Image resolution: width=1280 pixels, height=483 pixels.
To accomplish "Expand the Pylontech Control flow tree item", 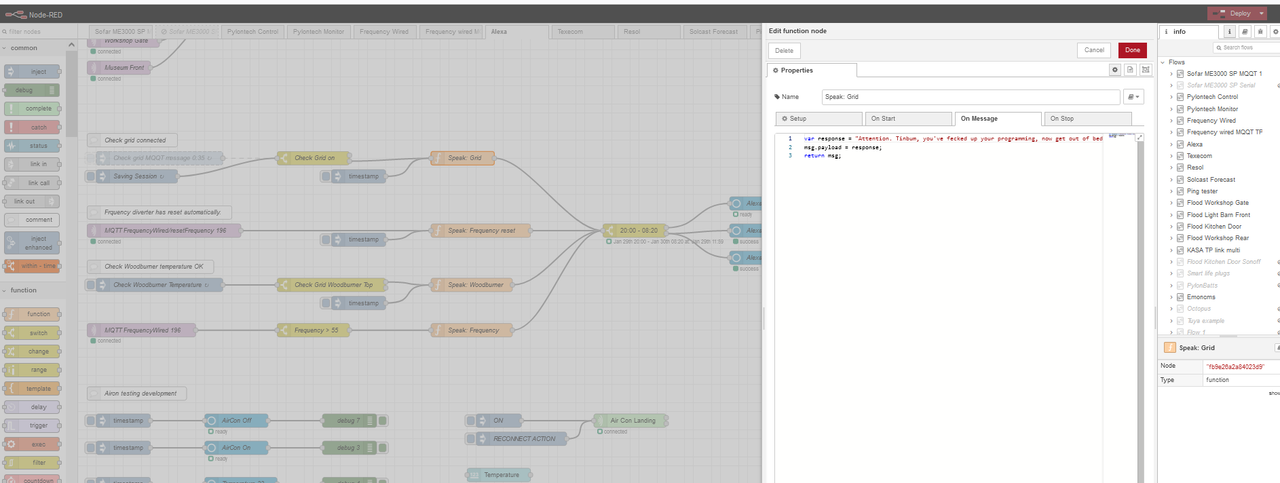I will 1172,97.
